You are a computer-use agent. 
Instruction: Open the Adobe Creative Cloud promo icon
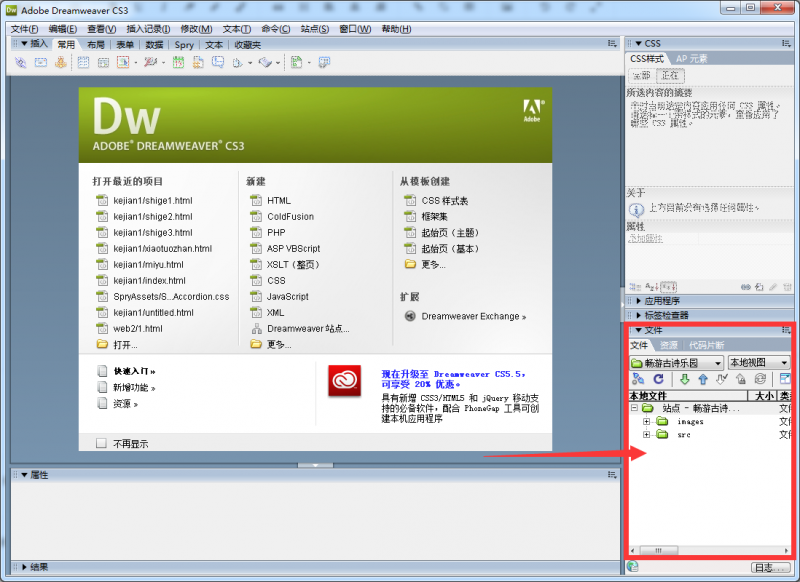[344, 381]
